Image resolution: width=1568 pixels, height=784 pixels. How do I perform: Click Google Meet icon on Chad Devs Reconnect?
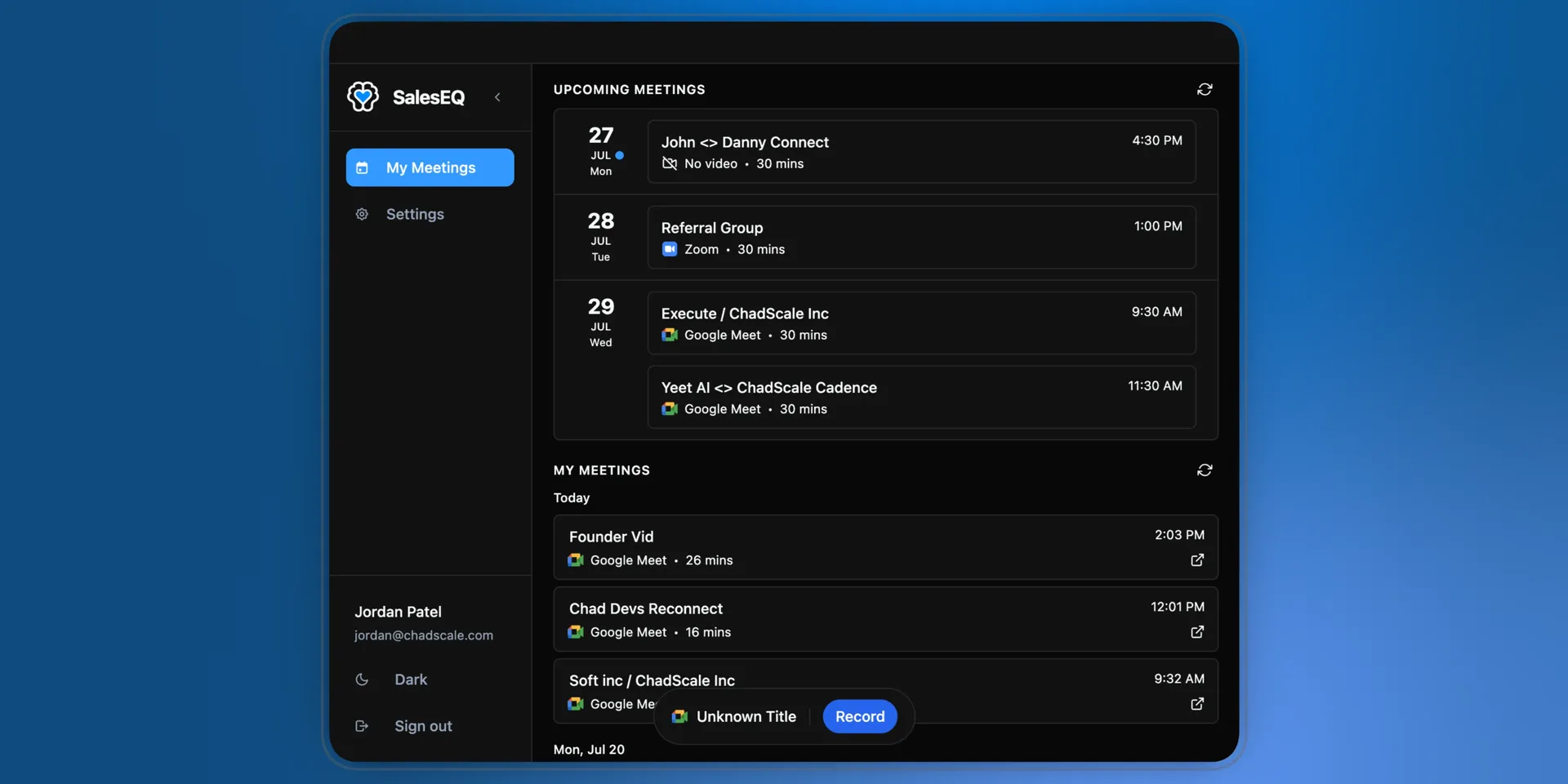(576, 632)
